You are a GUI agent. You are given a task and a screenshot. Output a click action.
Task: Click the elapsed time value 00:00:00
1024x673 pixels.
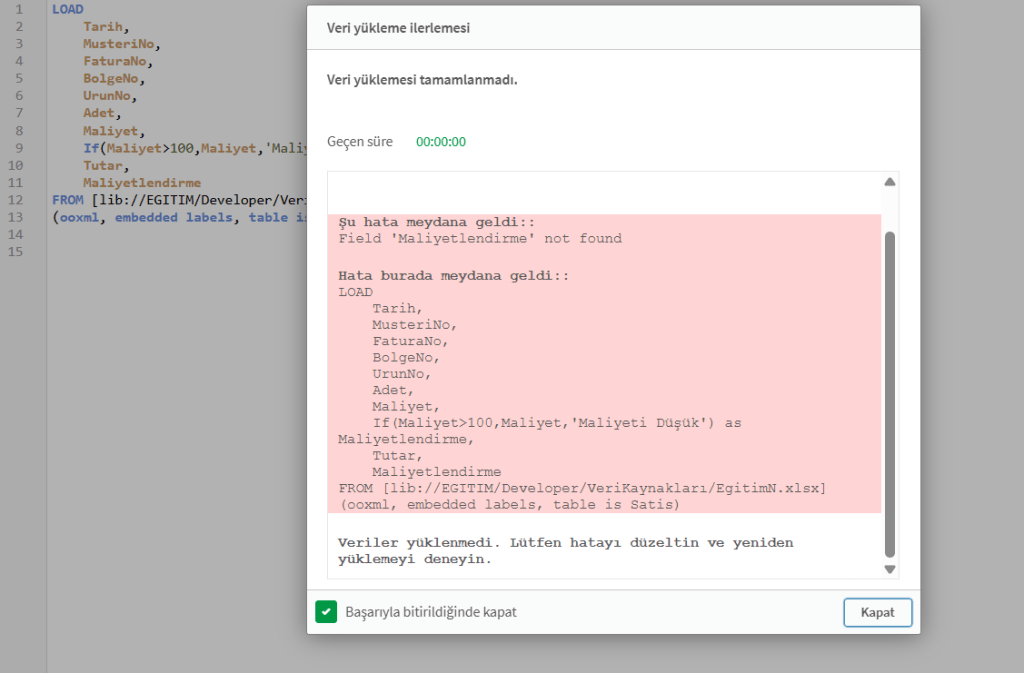(441, 142)
